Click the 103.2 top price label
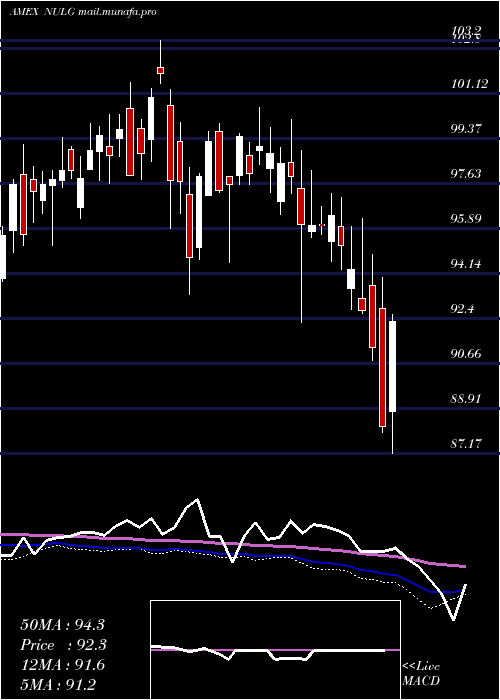The image size is (500, 700). point(467,30)
